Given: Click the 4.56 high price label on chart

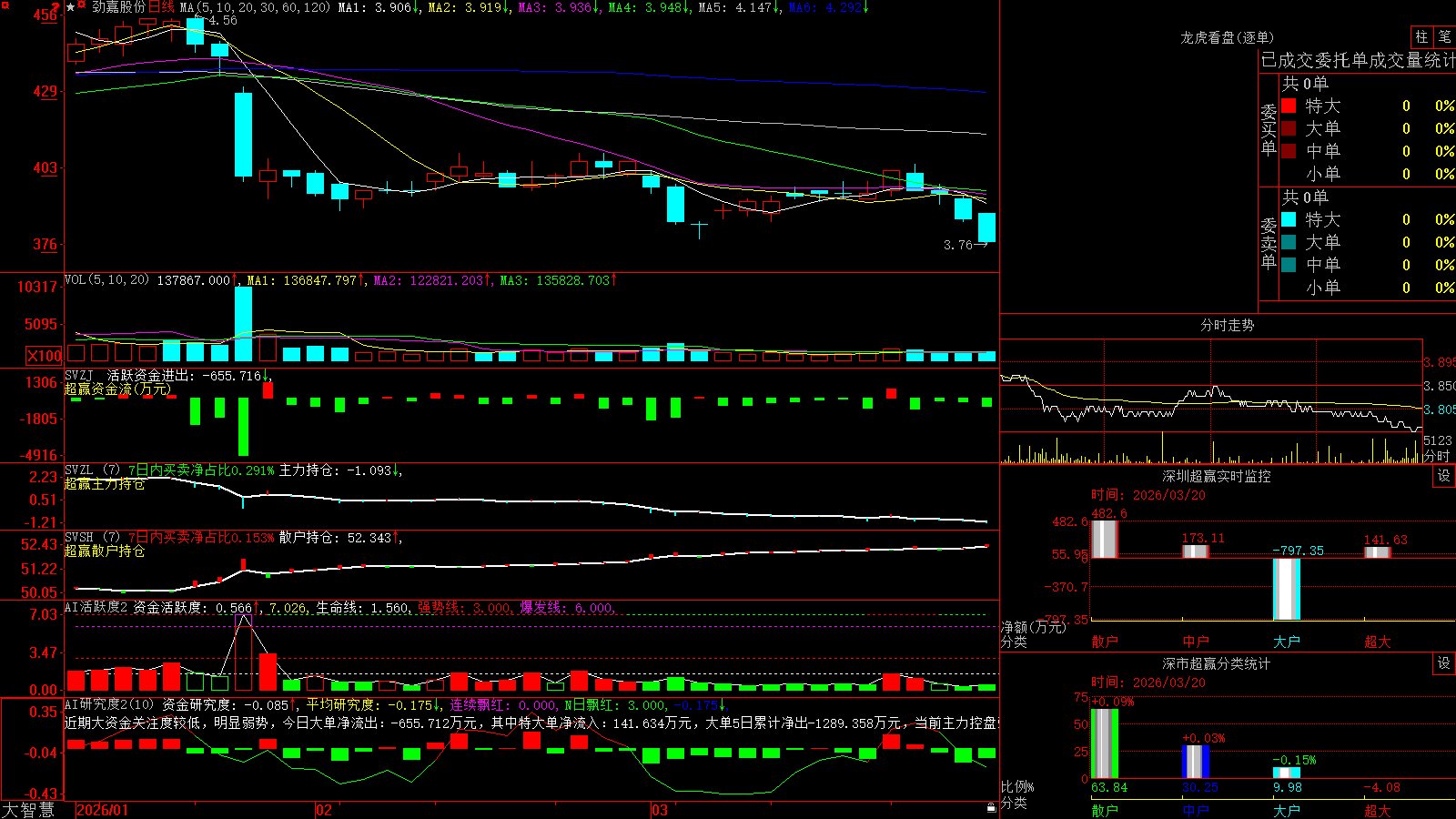Looking at the screenshot, I should (x=222, y=20).
